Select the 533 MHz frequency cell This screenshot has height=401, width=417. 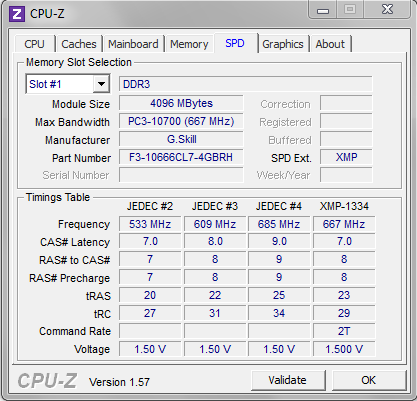pos(150,224)
